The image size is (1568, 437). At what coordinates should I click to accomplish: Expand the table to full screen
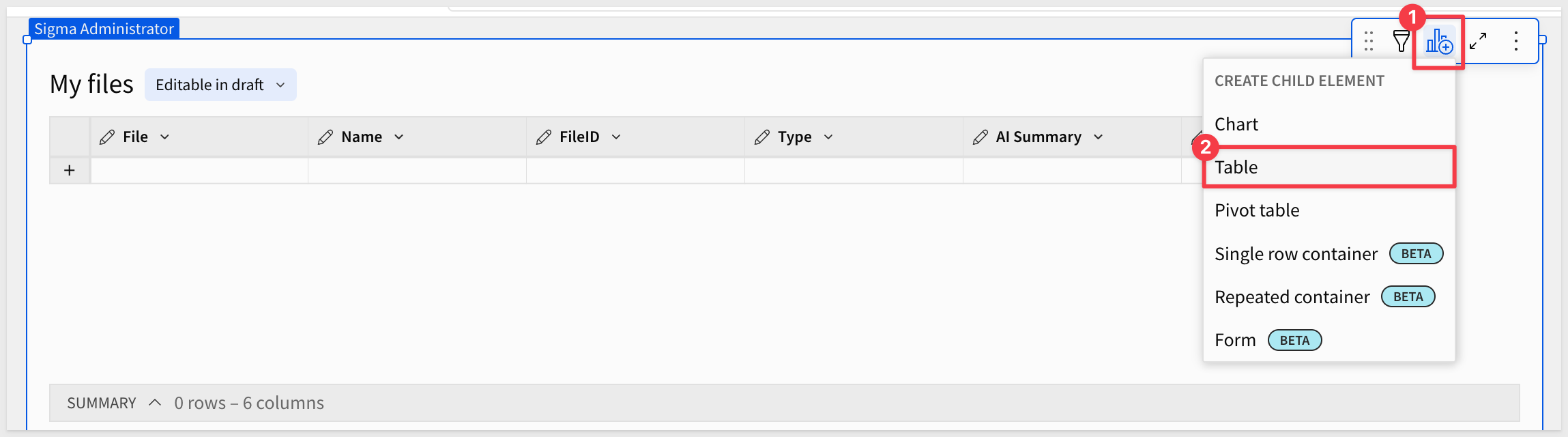tap(1478, 41)
